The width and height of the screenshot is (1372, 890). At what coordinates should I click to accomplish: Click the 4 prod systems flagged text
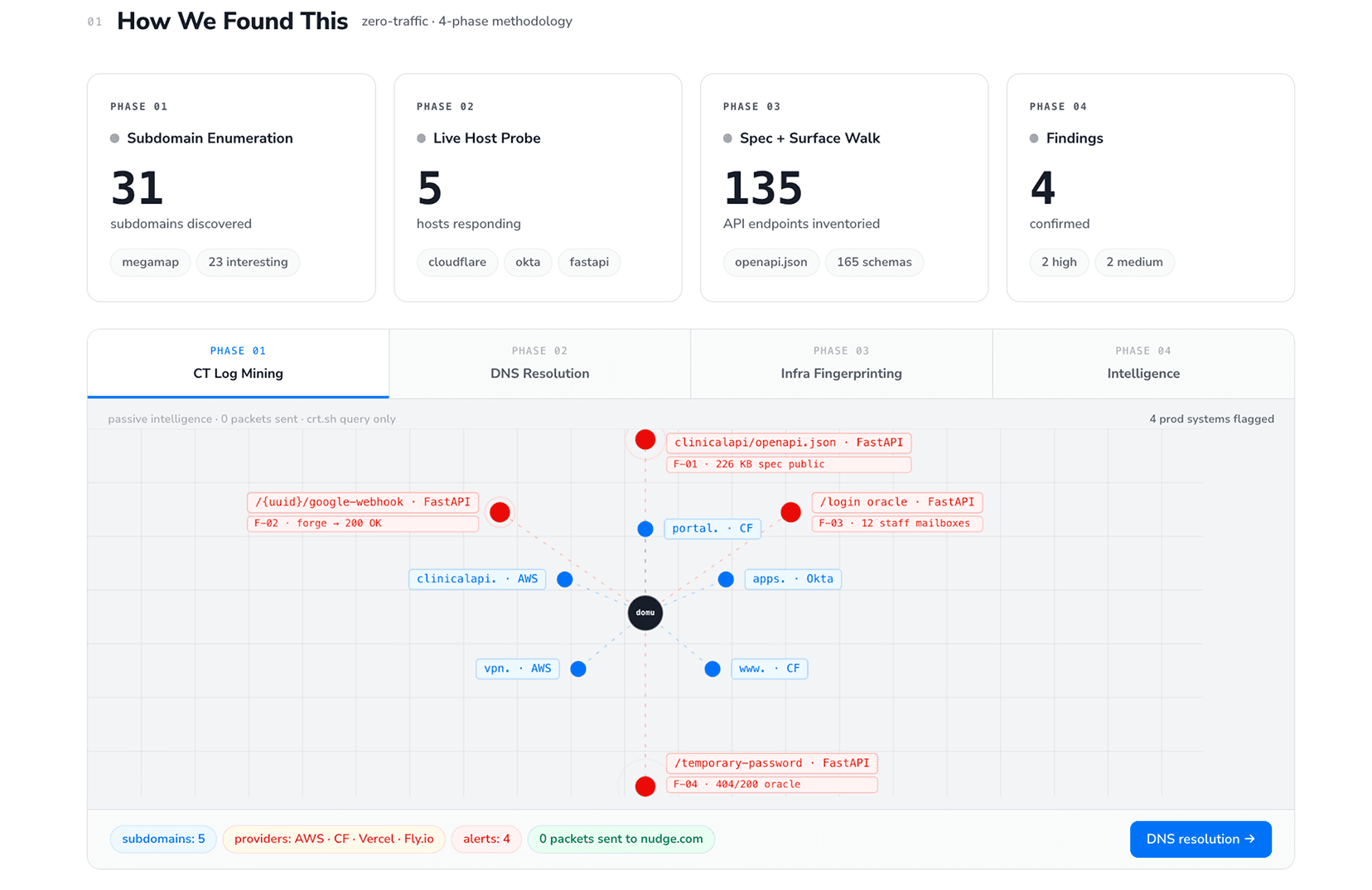[x=1211, y=419]
